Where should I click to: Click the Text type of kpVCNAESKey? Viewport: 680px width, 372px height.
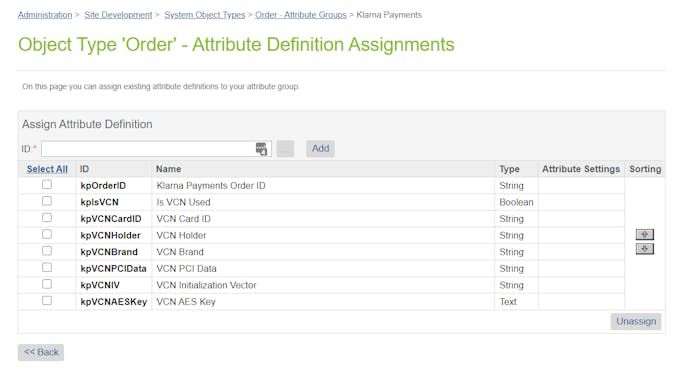pos(508,301)
